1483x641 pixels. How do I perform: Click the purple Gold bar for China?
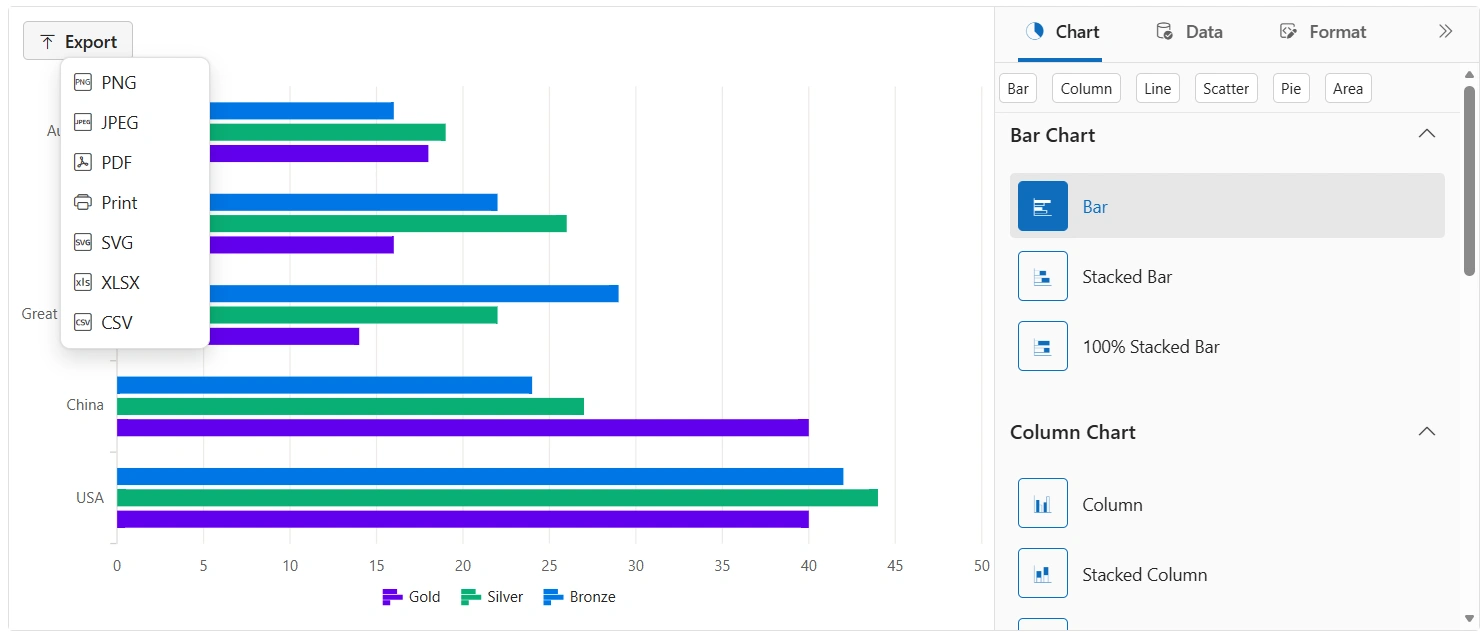(462, 428)
